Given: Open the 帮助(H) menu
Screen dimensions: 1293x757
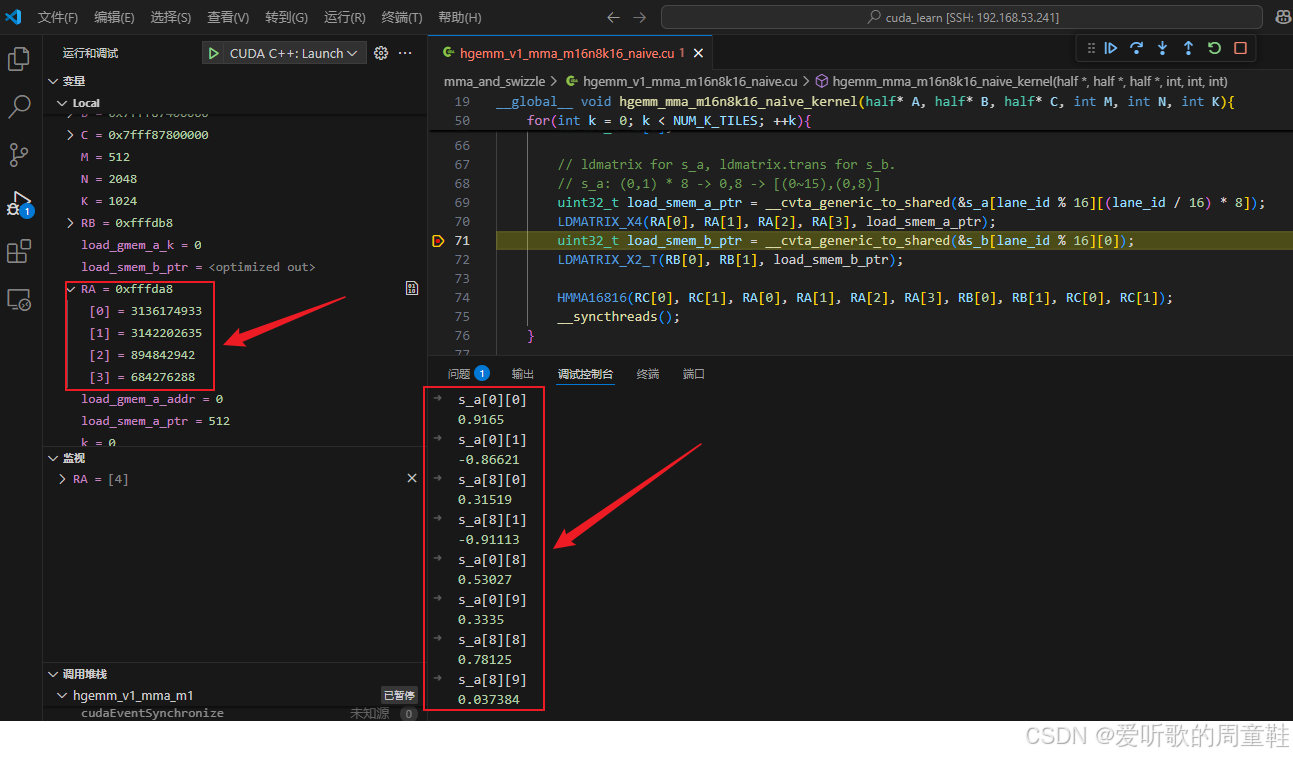Looking at the screenshot, I should (460, 17).
